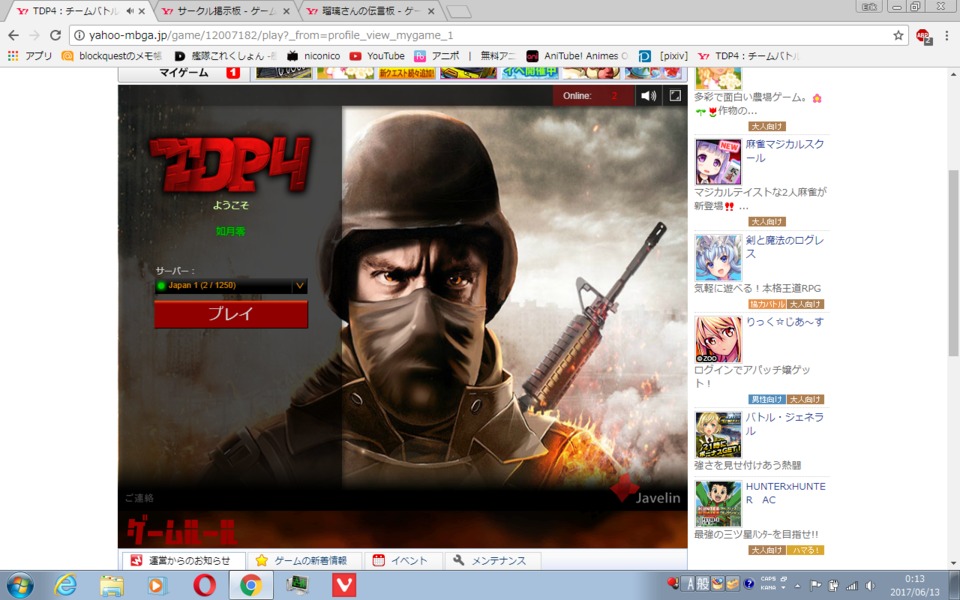Open the blockquestのメモ帳 bookmark
Screen dimensions: 960x600
(111, 56)
